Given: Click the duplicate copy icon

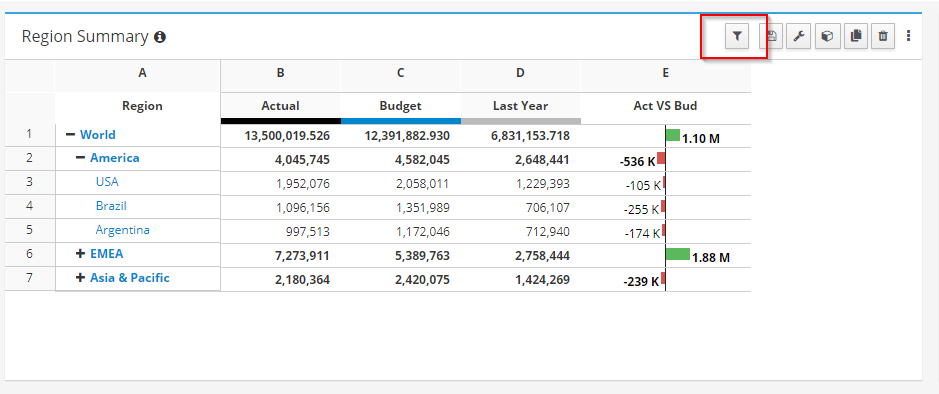Looking at the screenshot, I should pyautogui.click(x=856, y=37).
